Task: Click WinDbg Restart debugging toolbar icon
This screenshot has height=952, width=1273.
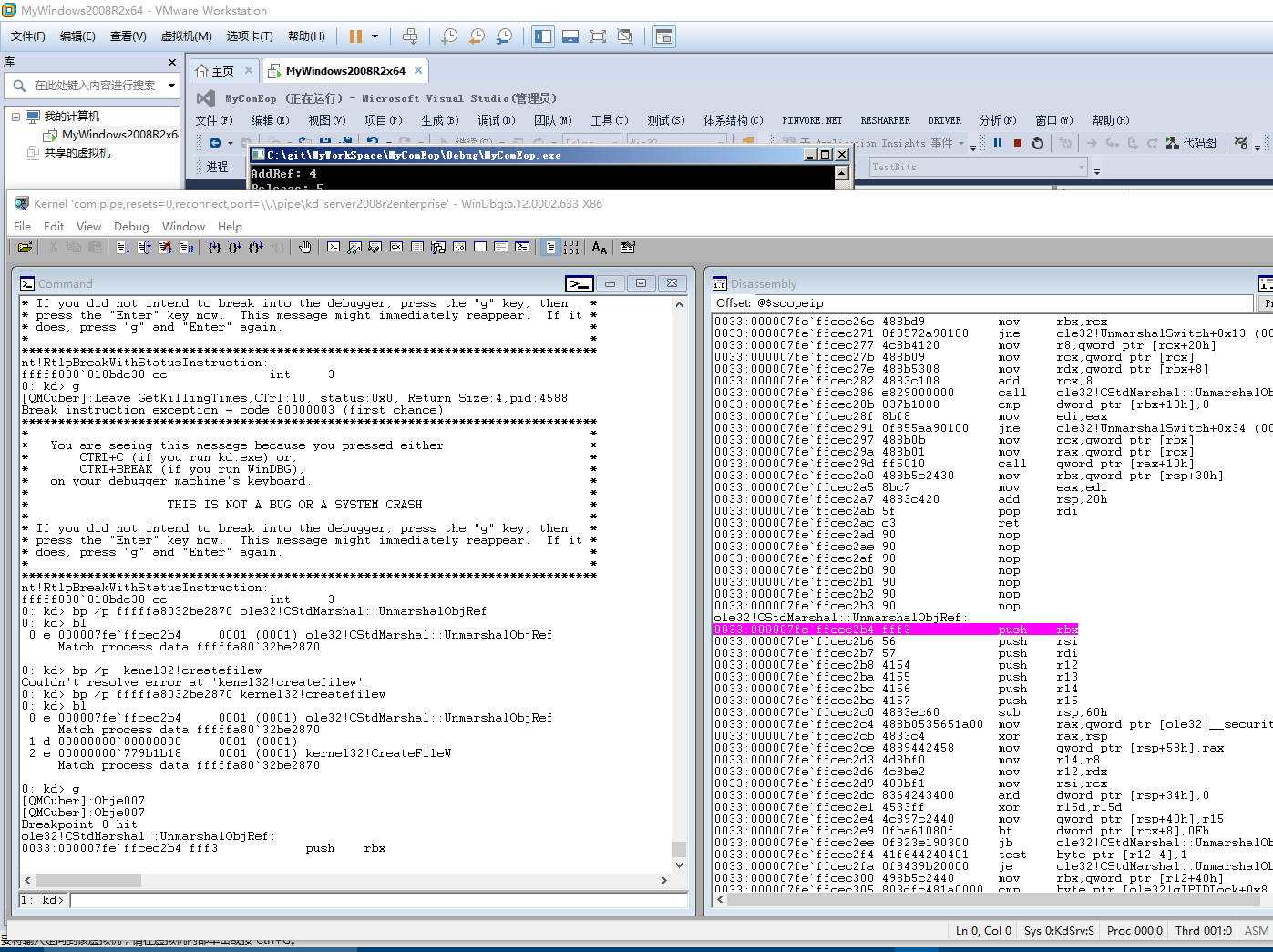Action: coord(144,247)
